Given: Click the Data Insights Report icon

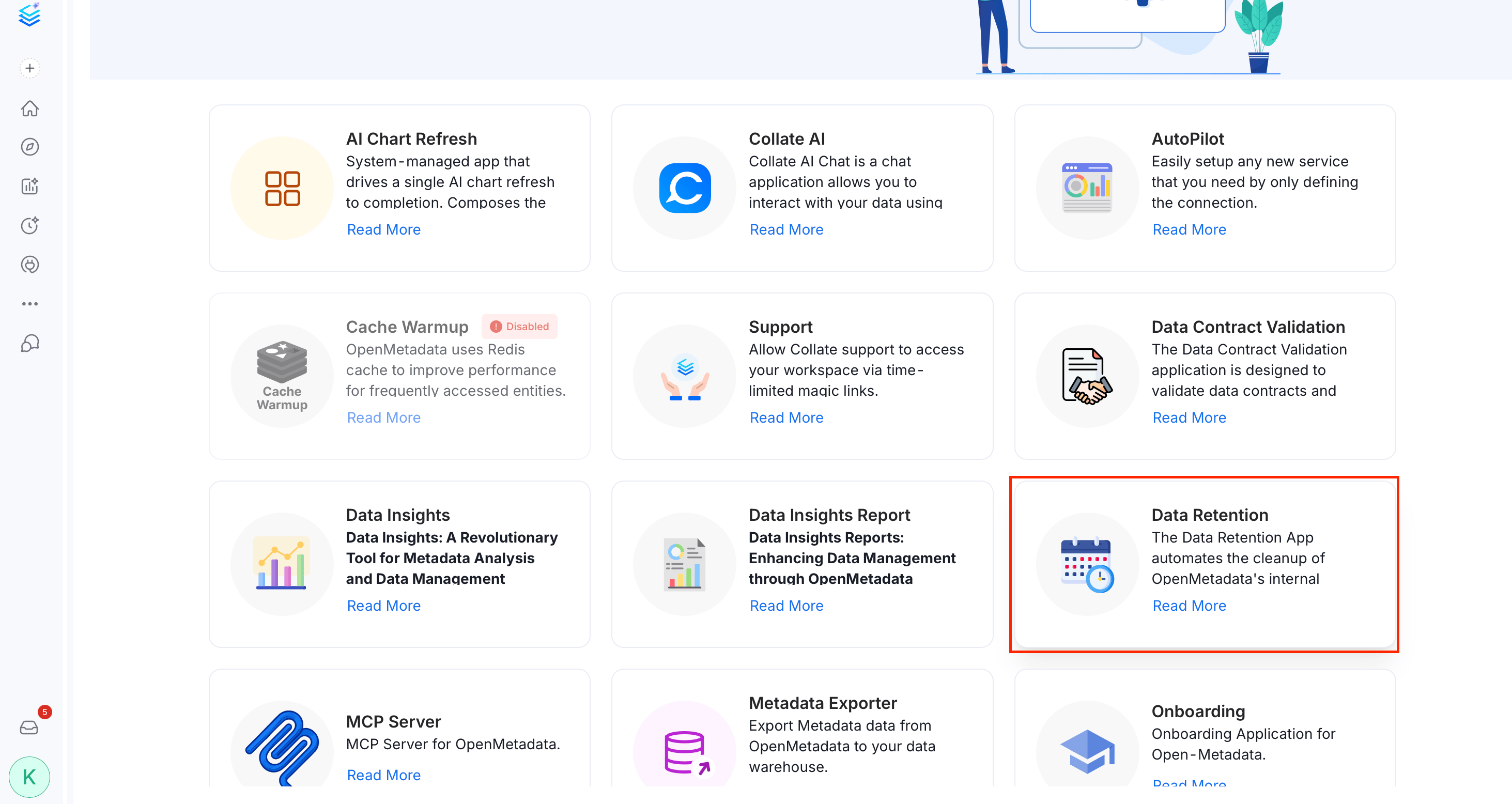Looking at the screenshot, I should click(685, 564).
